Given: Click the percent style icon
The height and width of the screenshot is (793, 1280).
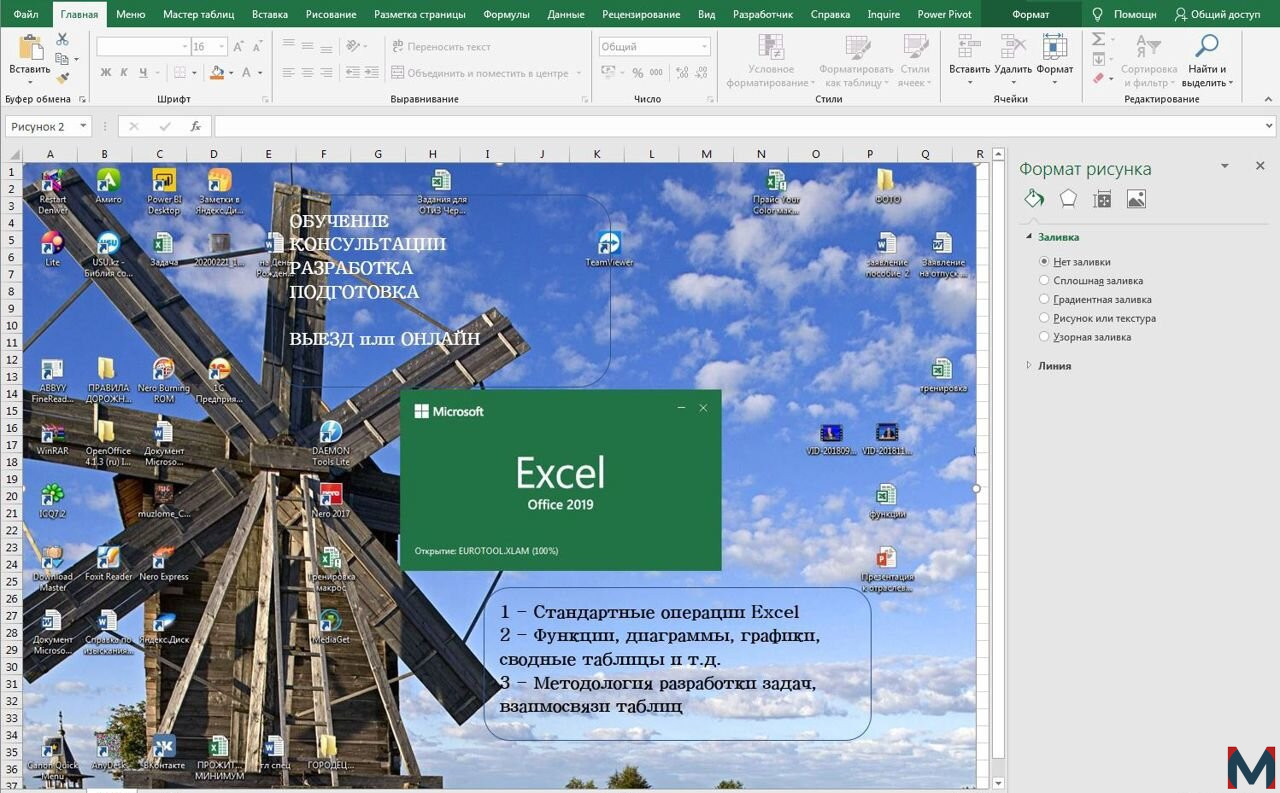Looking at the screenshot, I should point(637,73).
